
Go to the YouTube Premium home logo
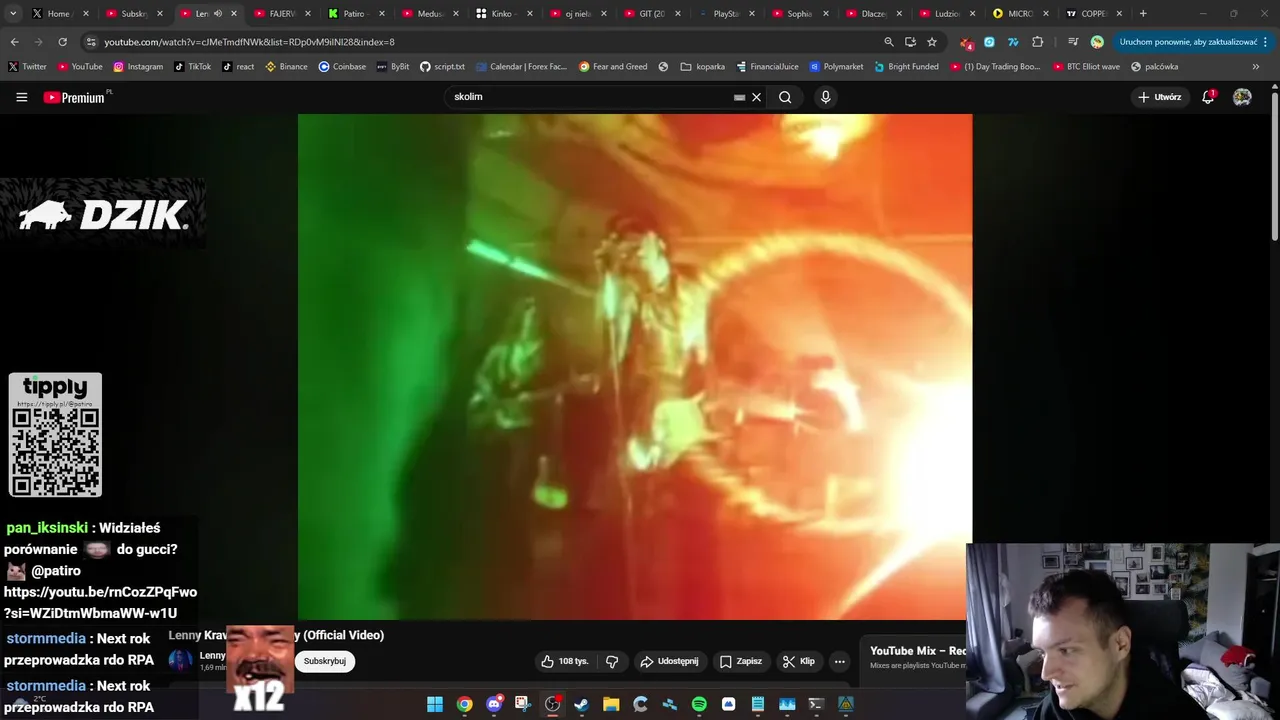pyautogui.click(x=75, y=97)
